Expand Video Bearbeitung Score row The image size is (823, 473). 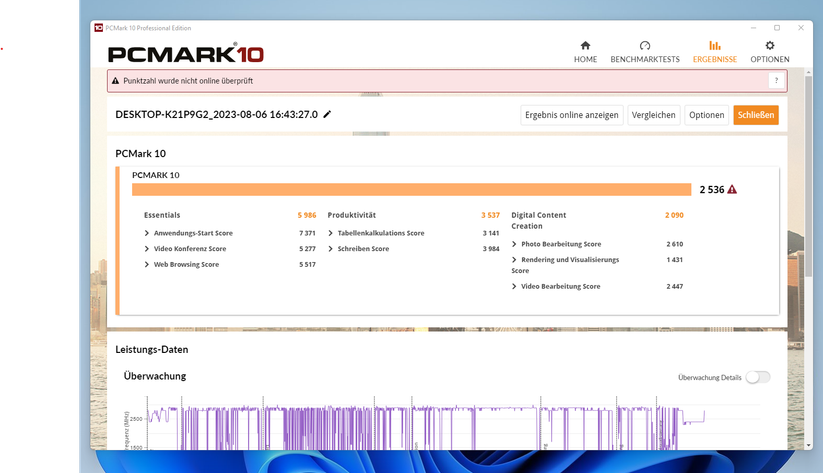coord(514,287)
